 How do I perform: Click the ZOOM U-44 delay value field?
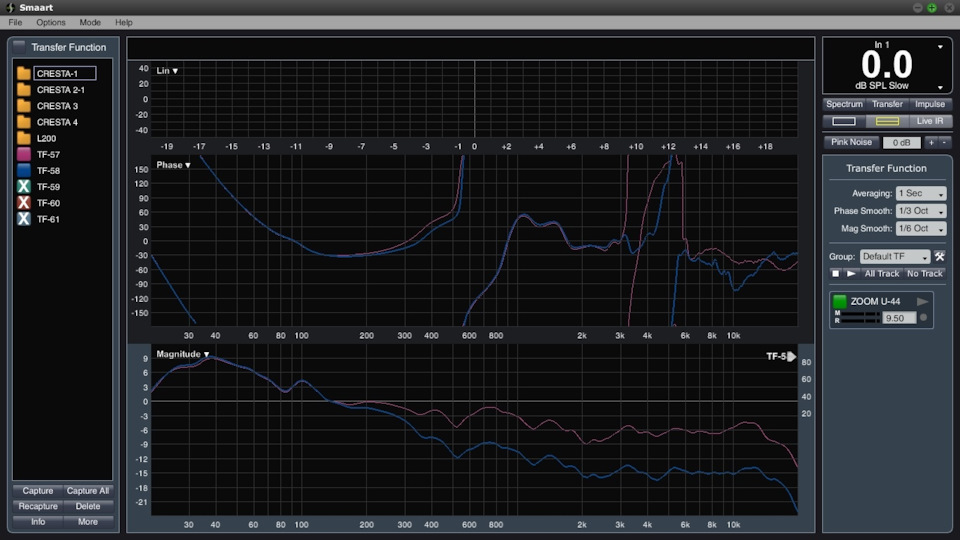click(899, 318)
